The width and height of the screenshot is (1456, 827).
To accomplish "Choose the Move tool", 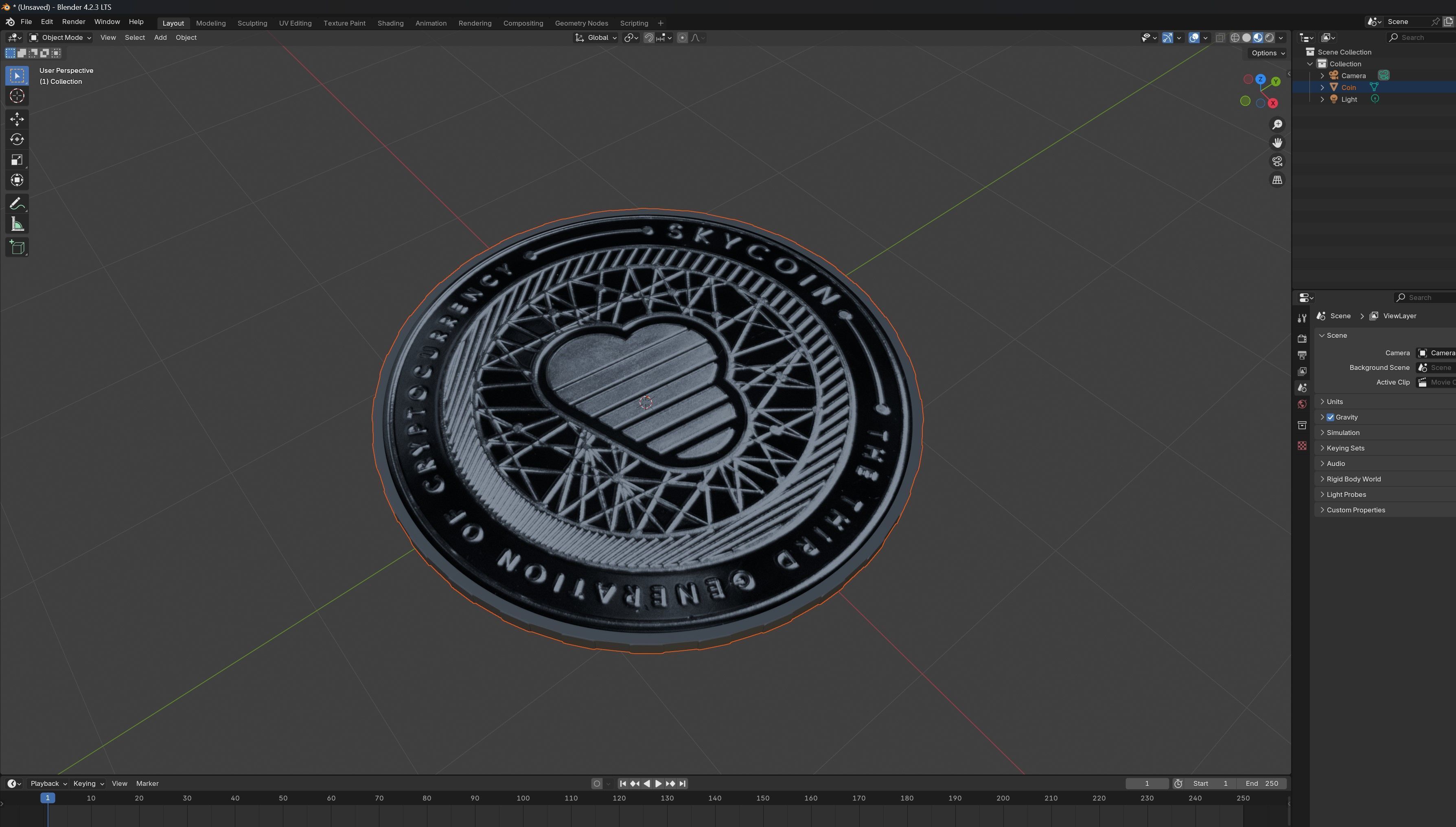I will (x=17, y=119).
